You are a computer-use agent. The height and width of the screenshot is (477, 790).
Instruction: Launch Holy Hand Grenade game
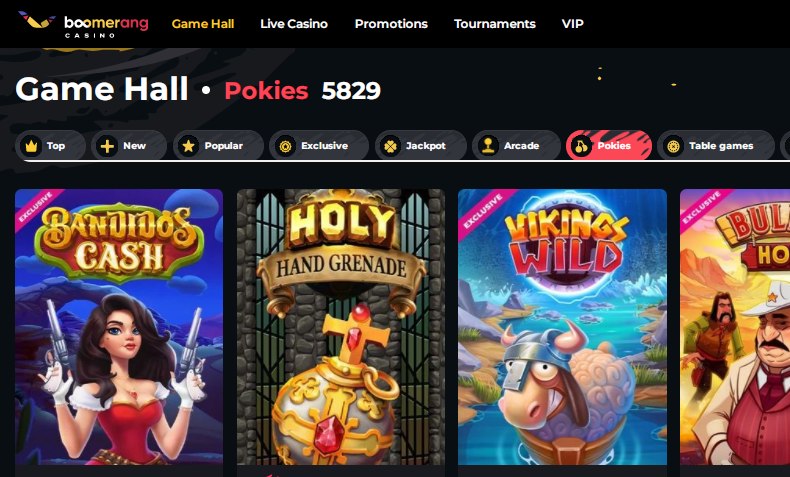341,326
